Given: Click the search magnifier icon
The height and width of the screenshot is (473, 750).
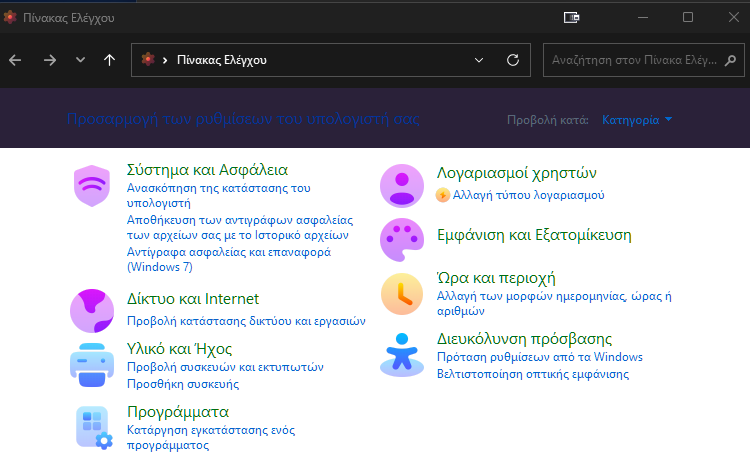Looking at the screenshot, I should pos(730,60).
